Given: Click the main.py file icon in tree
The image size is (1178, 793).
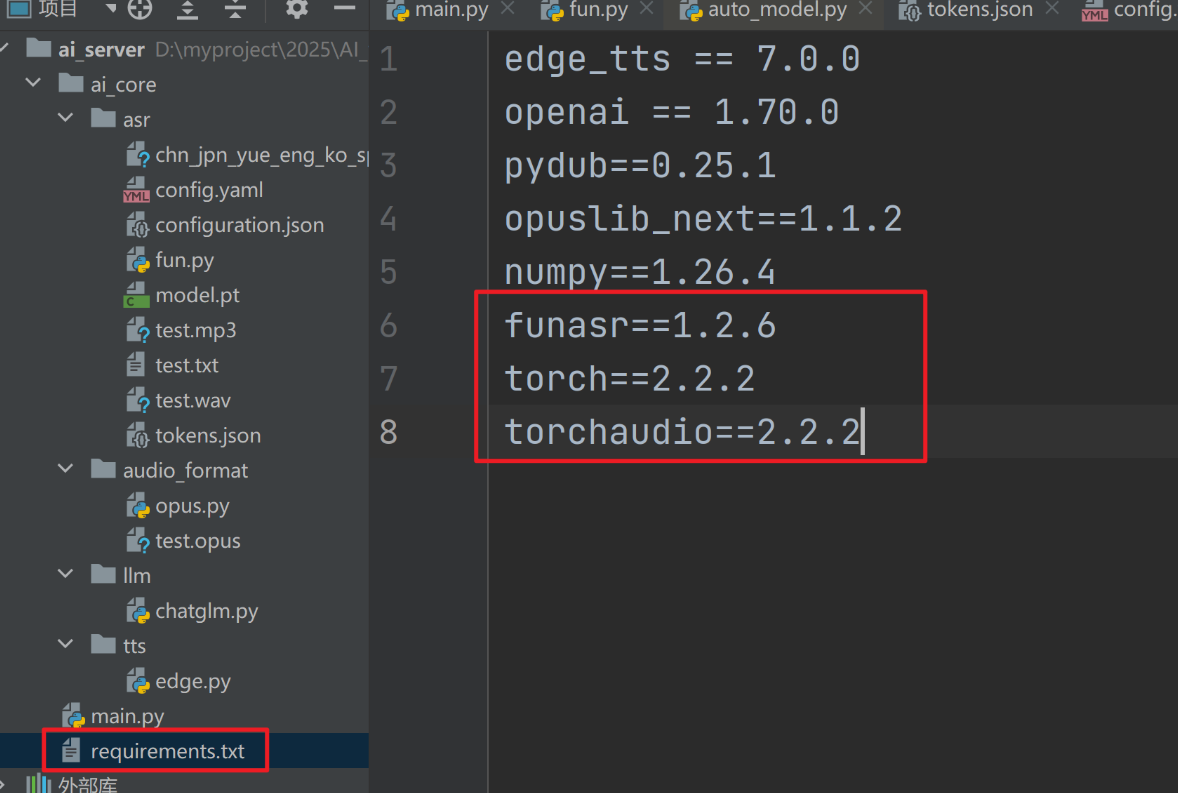Looking at the screenshot, I should pos(74,716).
